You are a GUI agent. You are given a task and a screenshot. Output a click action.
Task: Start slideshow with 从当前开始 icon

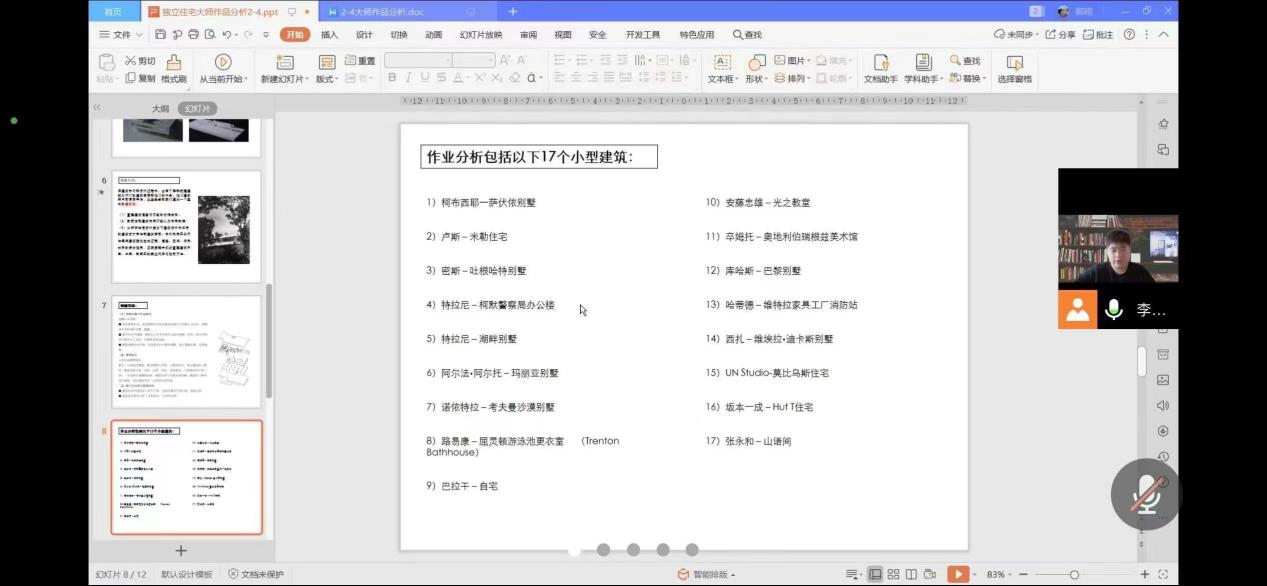[223, 62]
